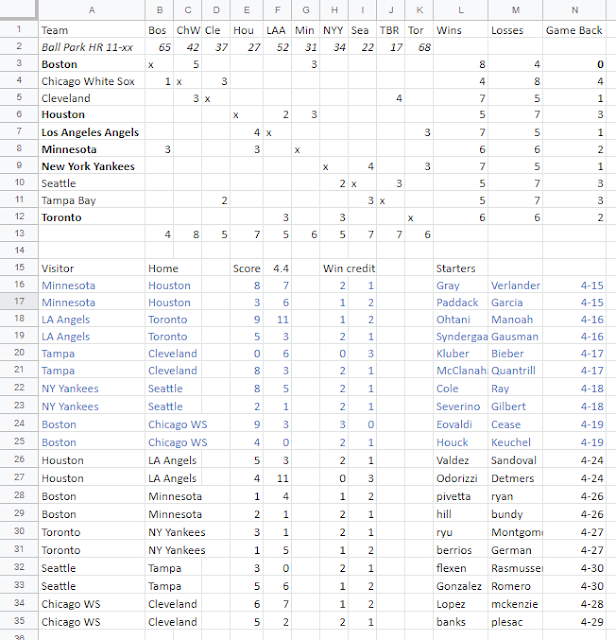Click the '68' ballpark HR cell for Tor

[x=419, y=47]
